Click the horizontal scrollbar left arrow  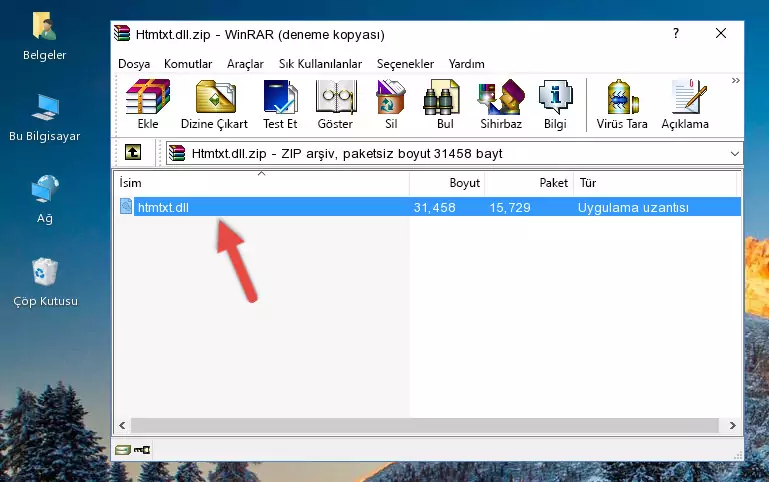122,425
